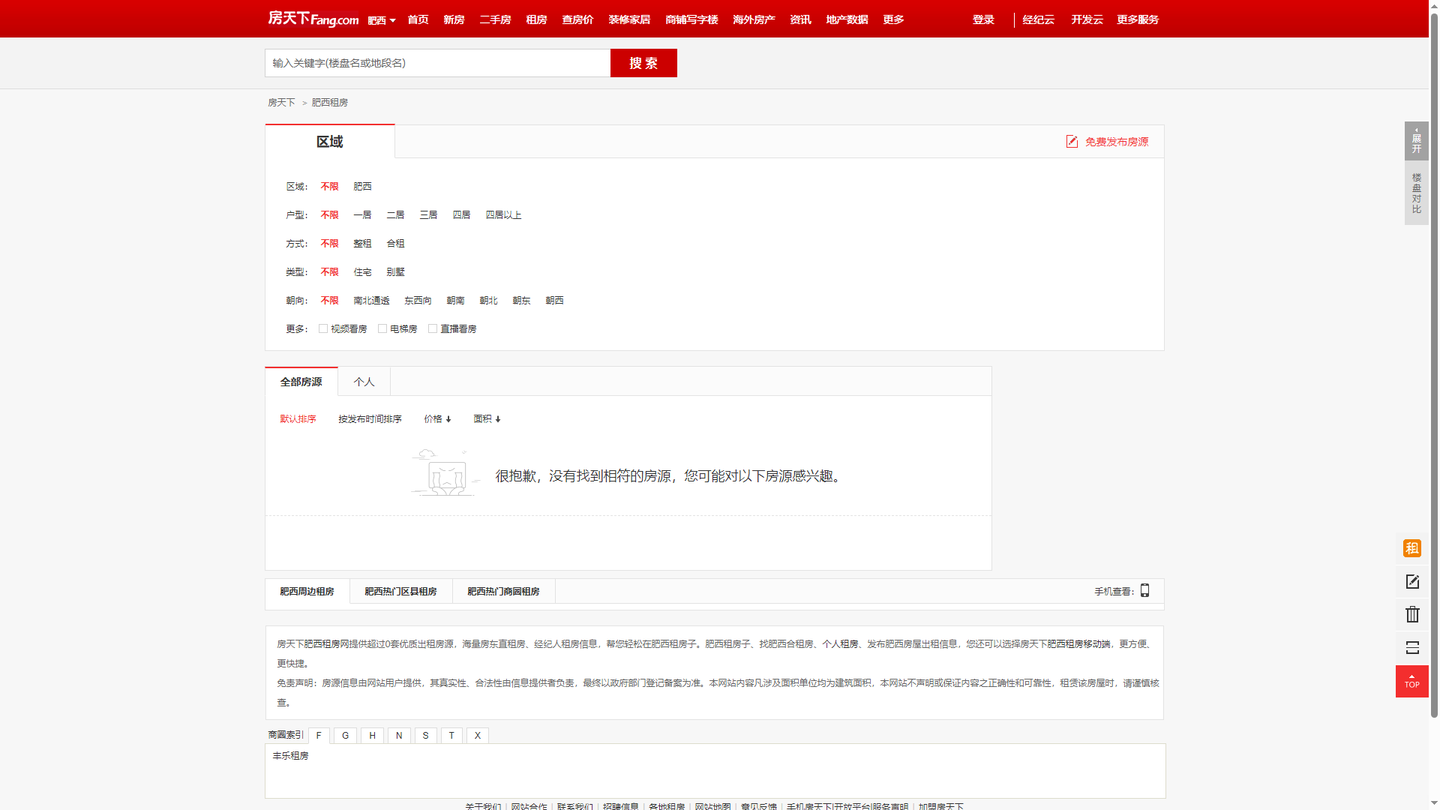This screenshot has width=1440, height=810.
Task: Check the 电梯房 checkbox
Action: click(382, 328)
